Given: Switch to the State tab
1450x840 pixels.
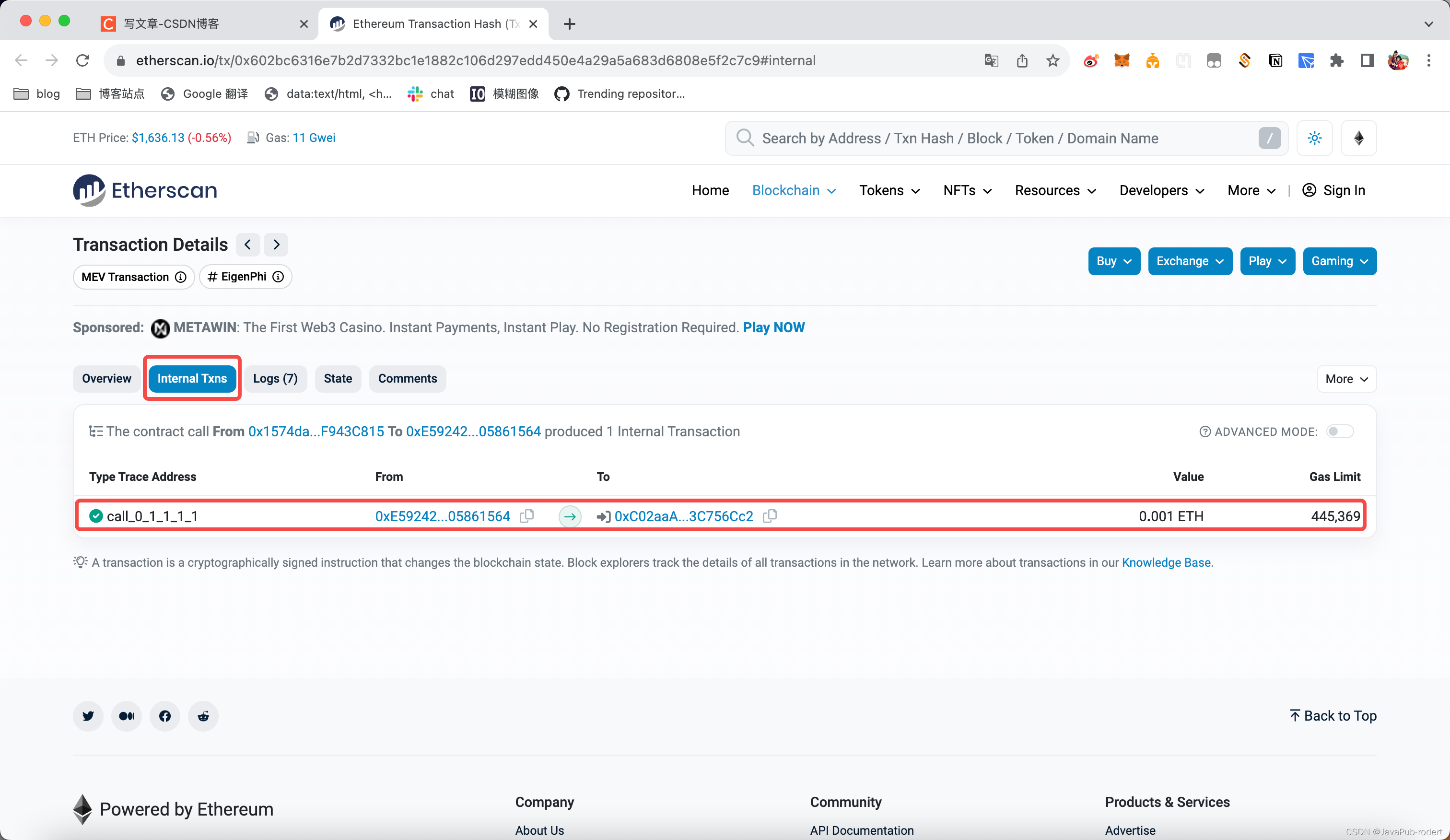Looking at the screenshot, I should tap(338, 379).
